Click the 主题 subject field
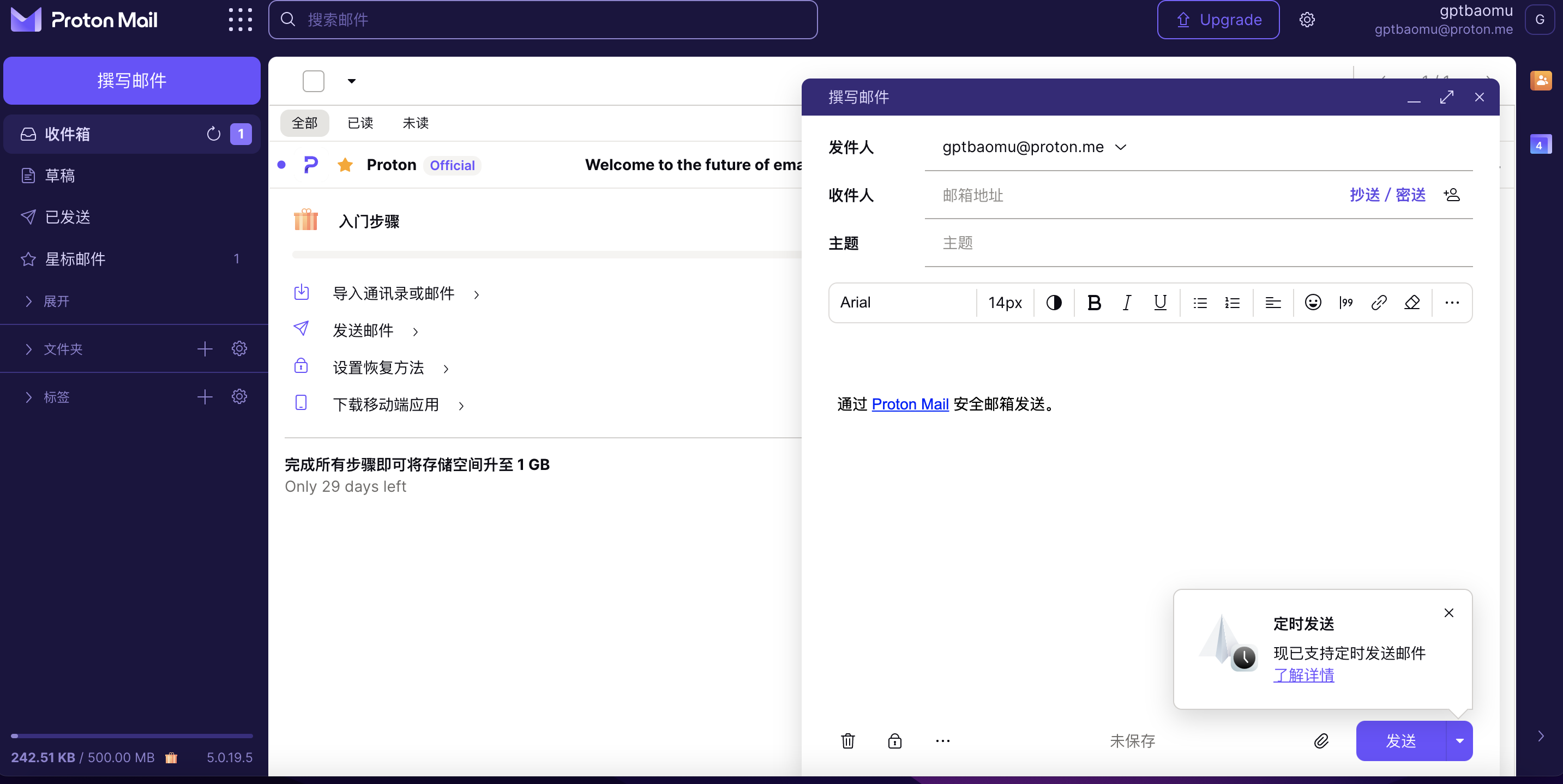Image resolution: width=1563 pixels, height=784 pixels. tap(1199, 243)
